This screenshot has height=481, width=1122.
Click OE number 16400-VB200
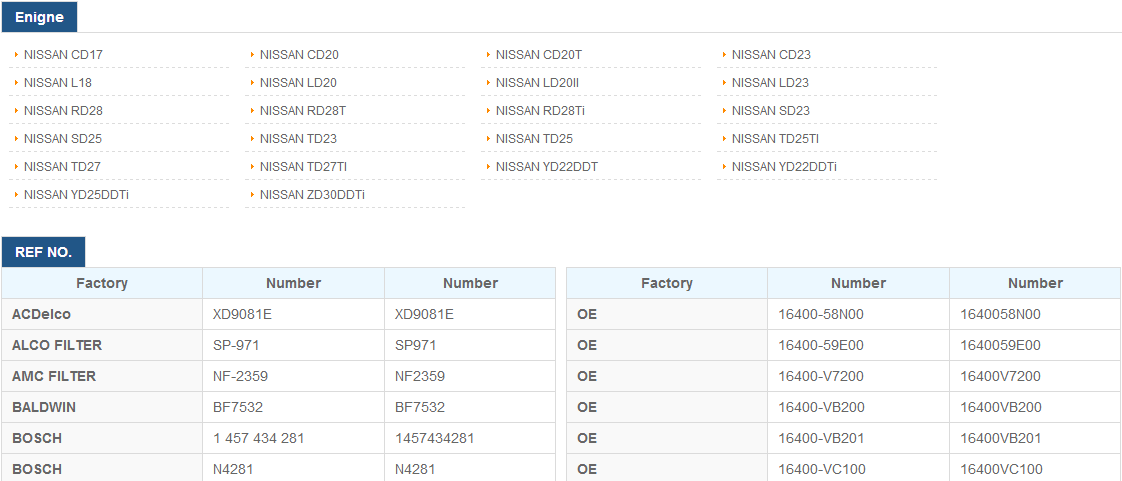[x=859, y=407]
